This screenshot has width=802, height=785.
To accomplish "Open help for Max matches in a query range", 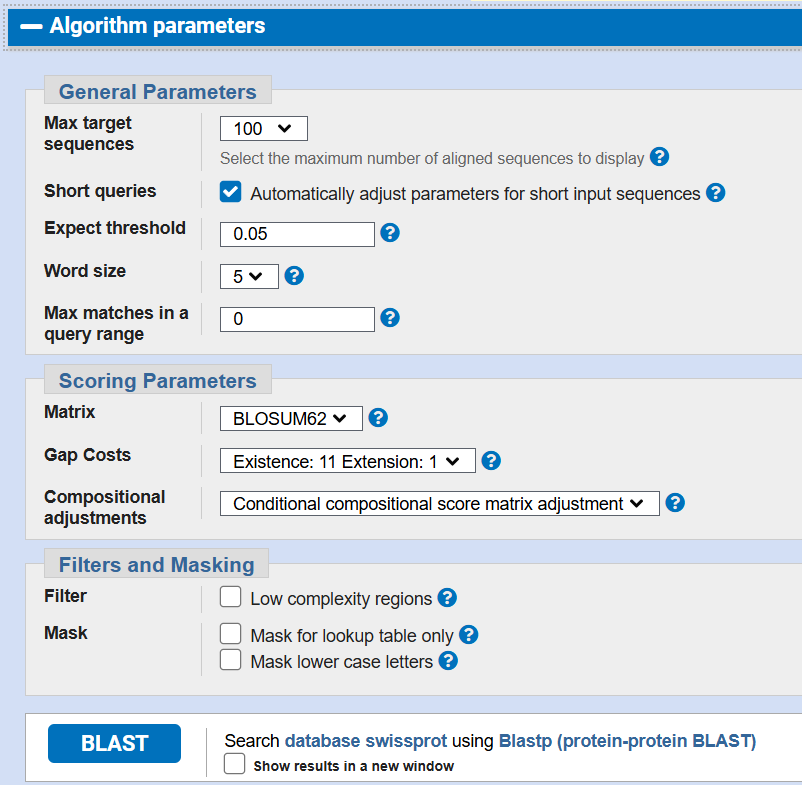I will pos(389,317).
